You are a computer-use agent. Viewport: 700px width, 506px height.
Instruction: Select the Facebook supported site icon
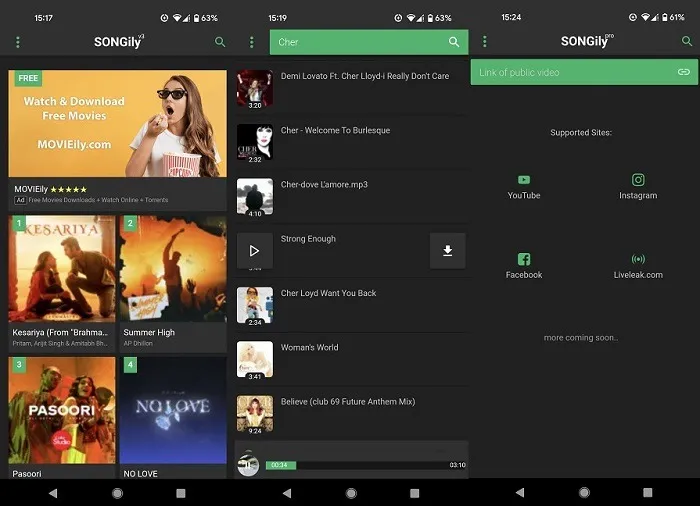point(524,259)
